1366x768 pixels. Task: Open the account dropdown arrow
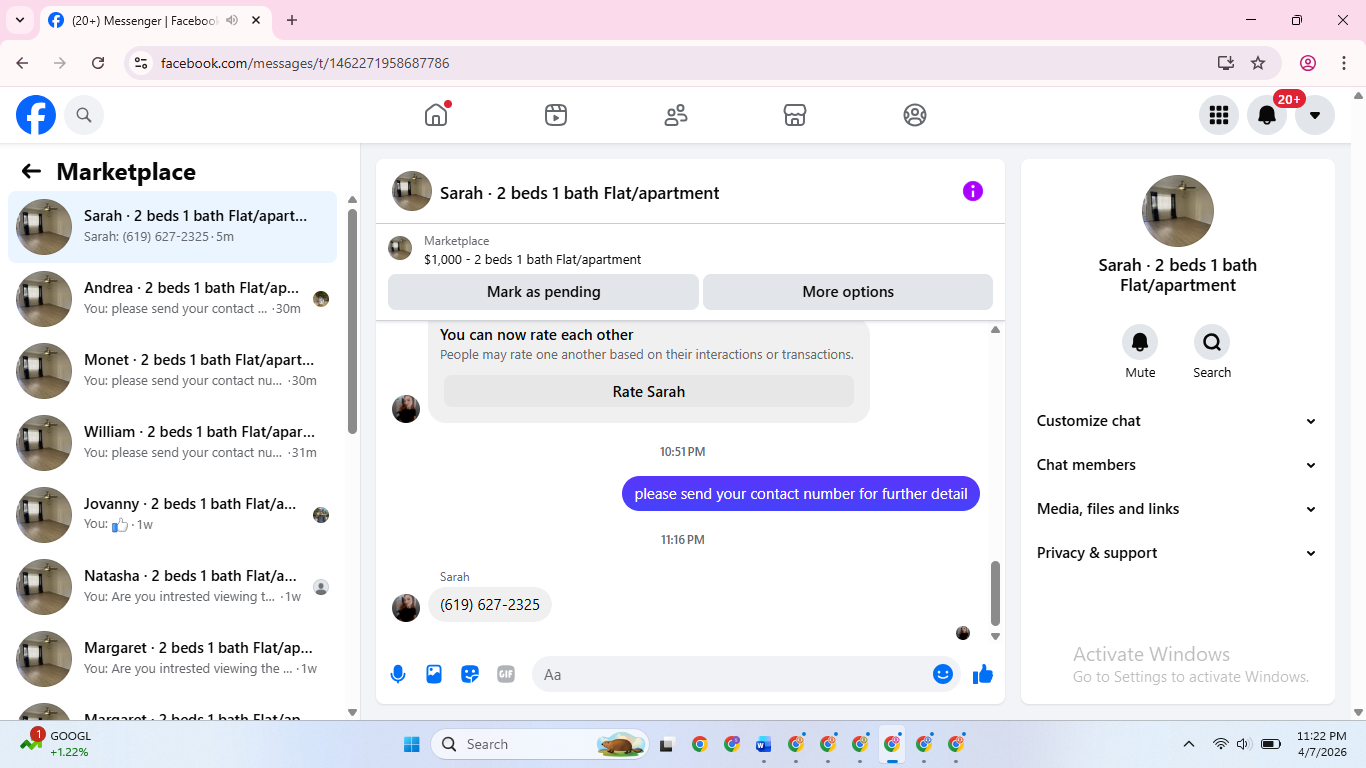coord(1315,115)
